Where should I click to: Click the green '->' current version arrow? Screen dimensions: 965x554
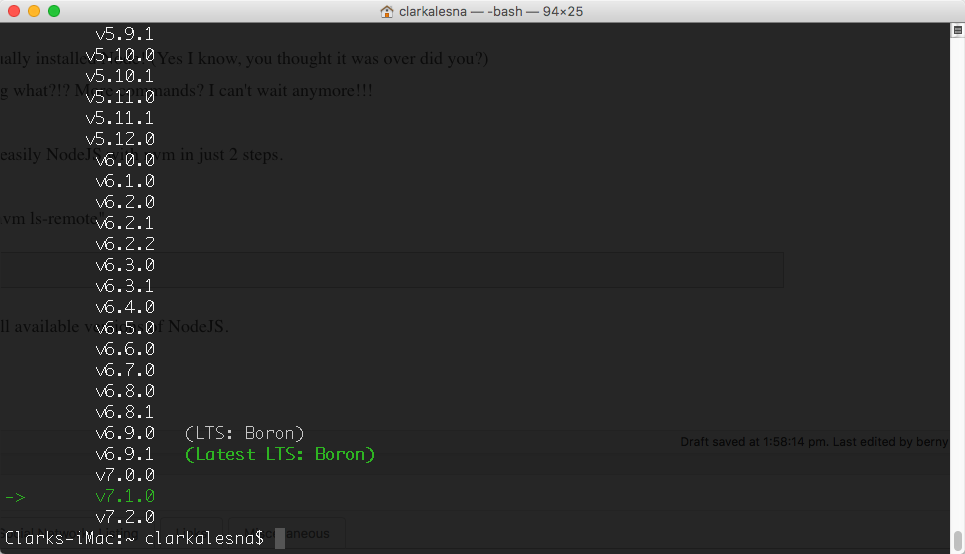(x=15, y=496)
